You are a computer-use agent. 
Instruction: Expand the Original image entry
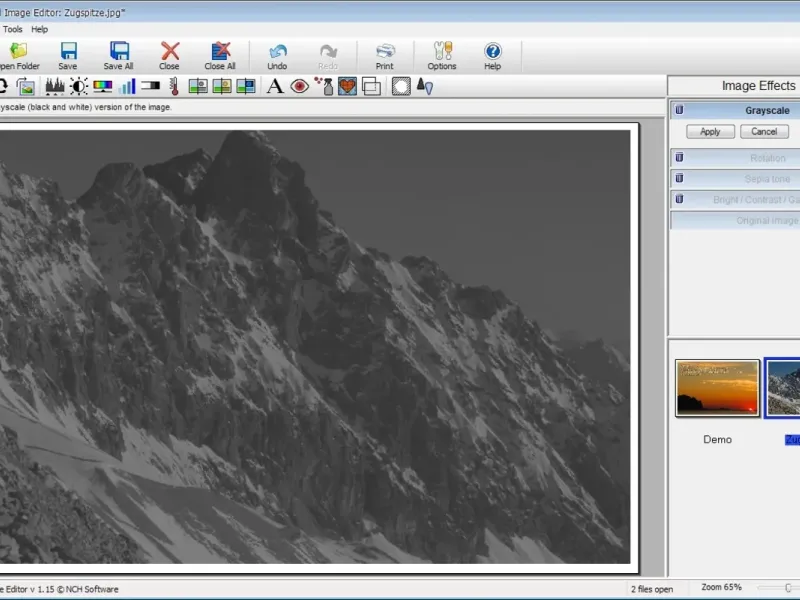(x=767, y=221)
